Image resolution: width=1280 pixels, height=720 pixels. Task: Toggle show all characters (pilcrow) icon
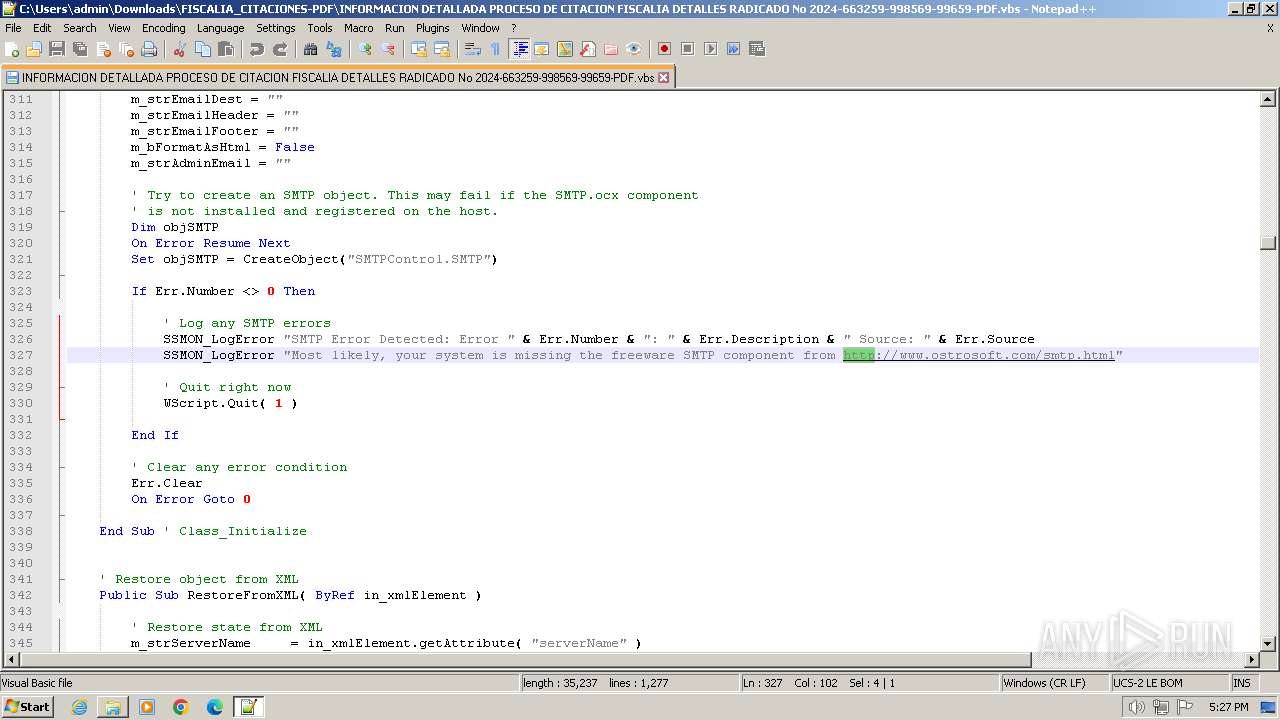(495, 49)
